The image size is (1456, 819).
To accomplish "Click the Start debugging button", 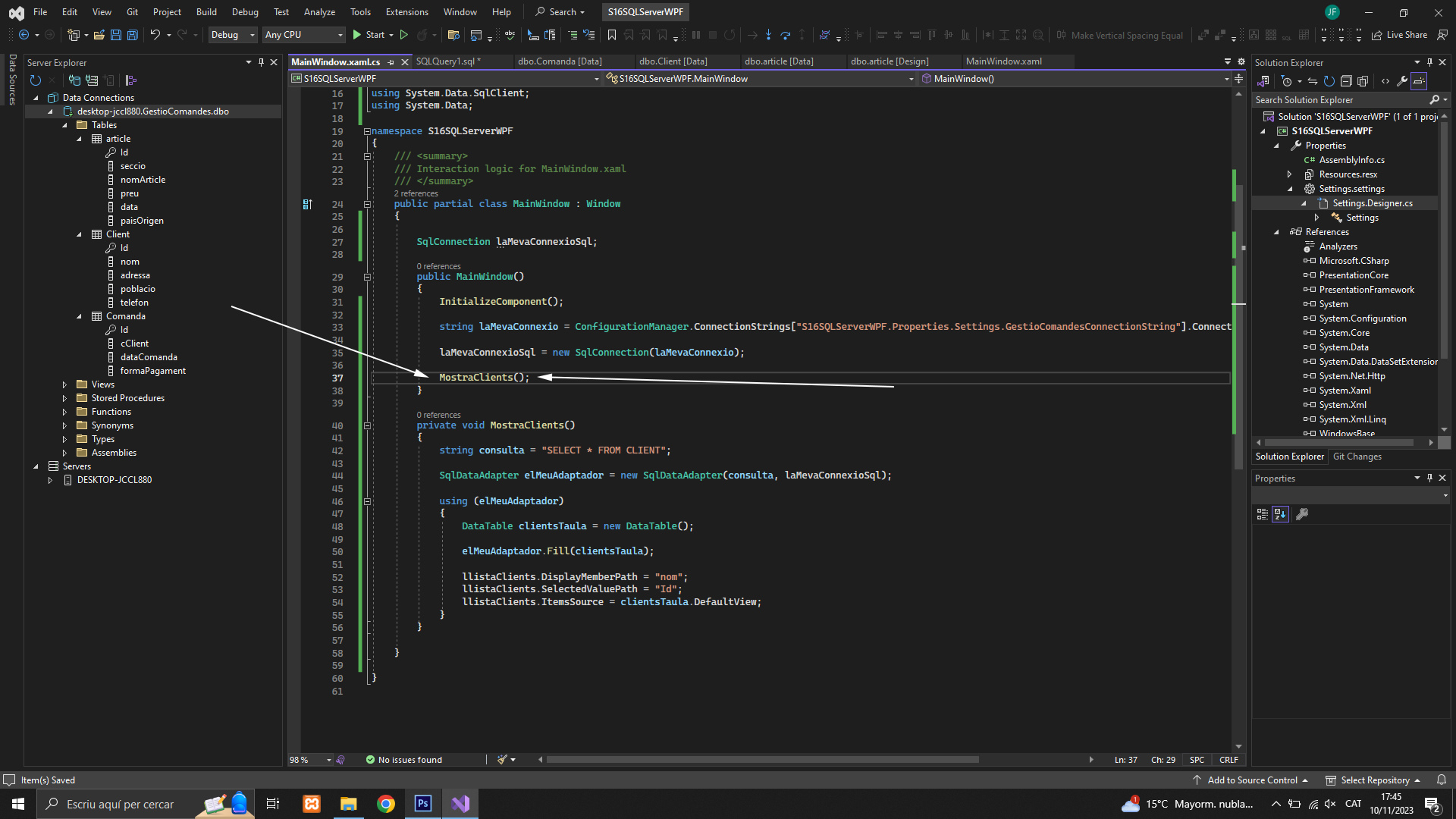I will click(368, 35).
